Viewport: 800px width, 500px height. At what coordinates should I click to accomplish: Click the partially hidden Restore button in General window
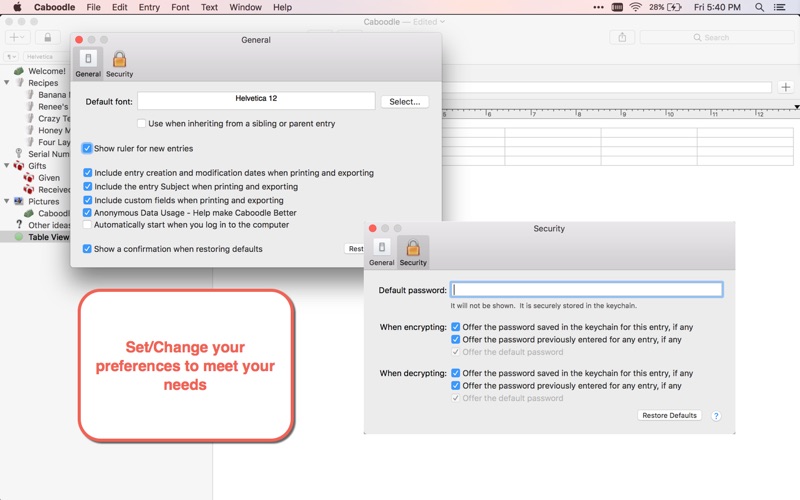click(x=355, y=248)
